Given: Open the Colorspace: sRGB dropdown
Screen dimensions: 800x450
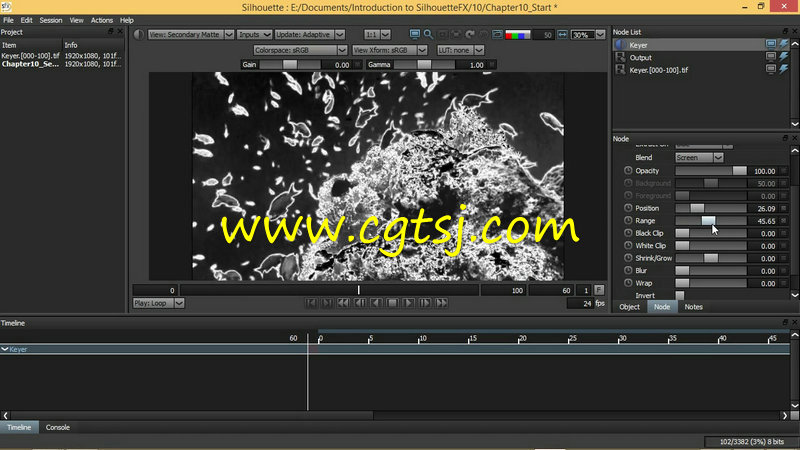Looking at the screenshot, I should coord(301,50).
